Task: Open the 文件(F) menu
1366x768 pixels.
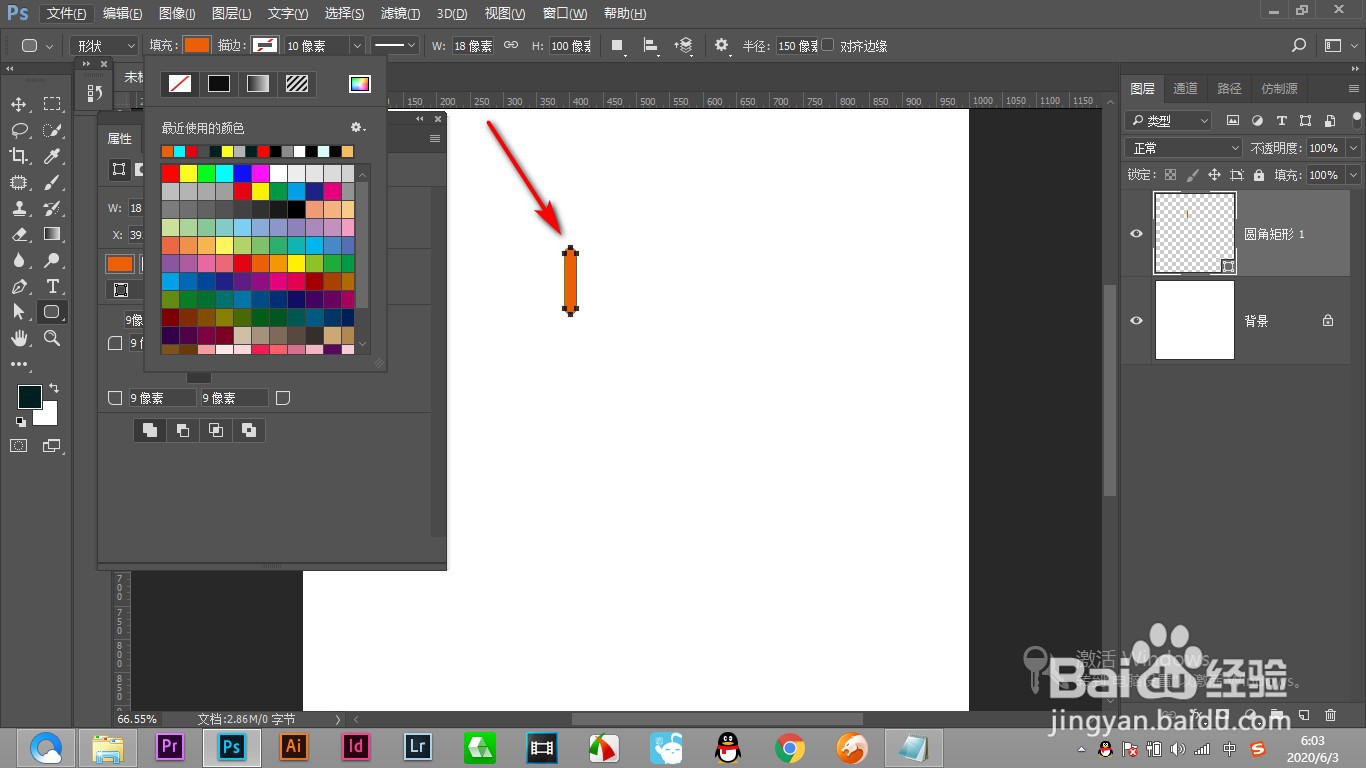Action: pos(67,14)
